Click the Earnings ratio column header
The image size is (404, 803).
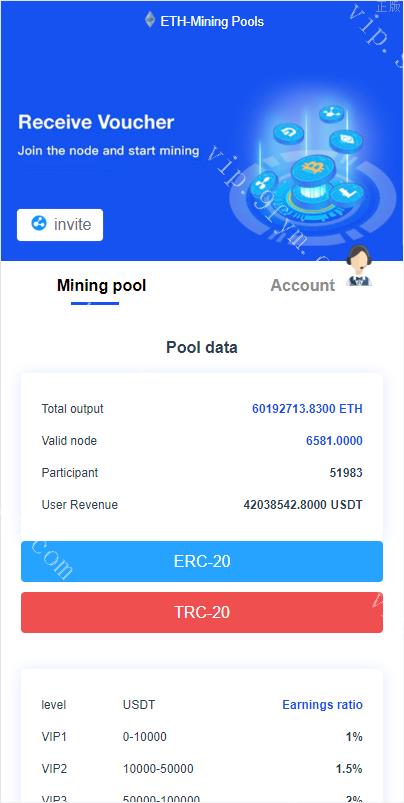tap(322, 705)
